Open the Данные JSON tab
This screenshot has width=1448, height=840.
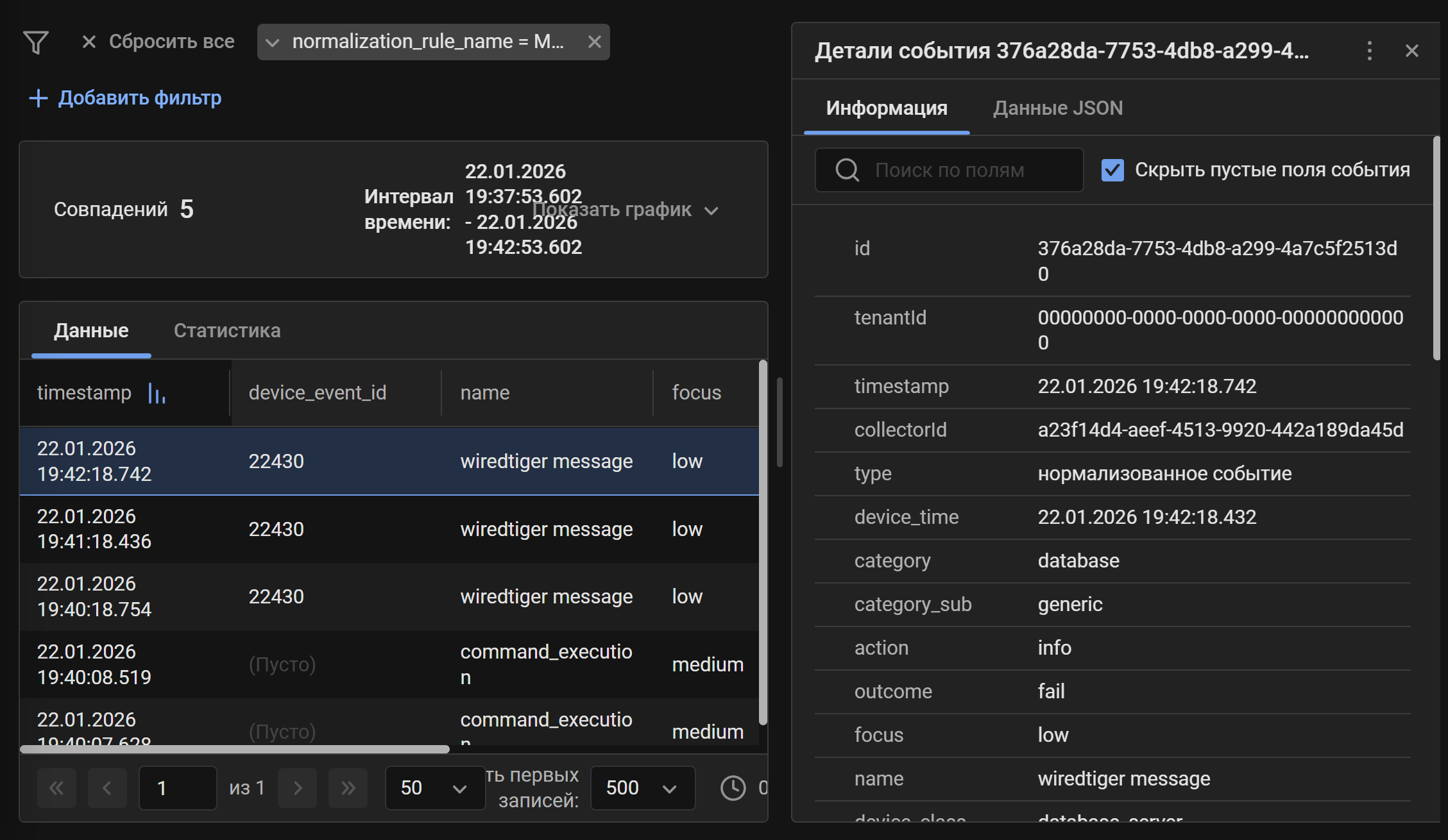click(1057, 108)
